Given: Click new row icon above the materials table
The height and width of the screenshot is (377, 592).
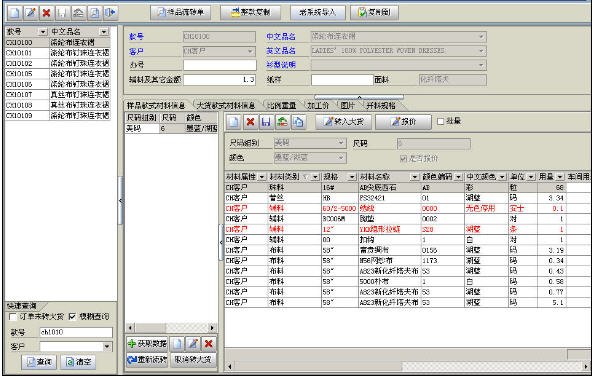Looking at the screenshot, I should click(x=234, y=122).
